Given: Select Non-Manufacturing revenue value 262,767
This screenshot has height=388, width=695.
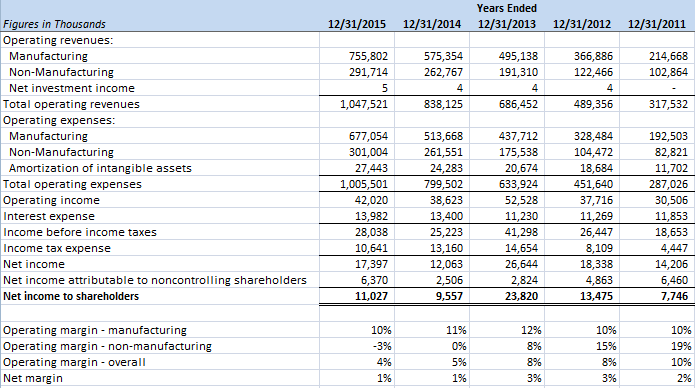Looking at the screenshot, I should click(x=443, y=72).
